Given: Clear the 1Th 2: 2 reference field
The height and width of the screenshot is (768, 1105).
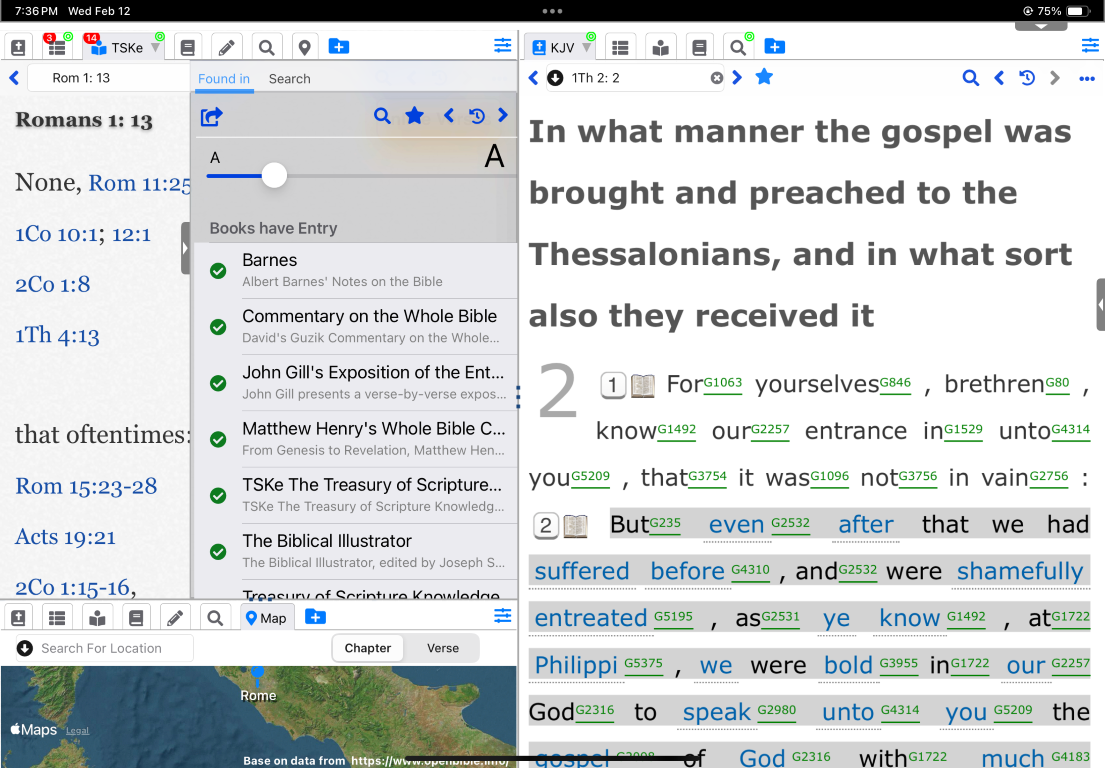Looking at the screenshot, I should coord(716,78).
